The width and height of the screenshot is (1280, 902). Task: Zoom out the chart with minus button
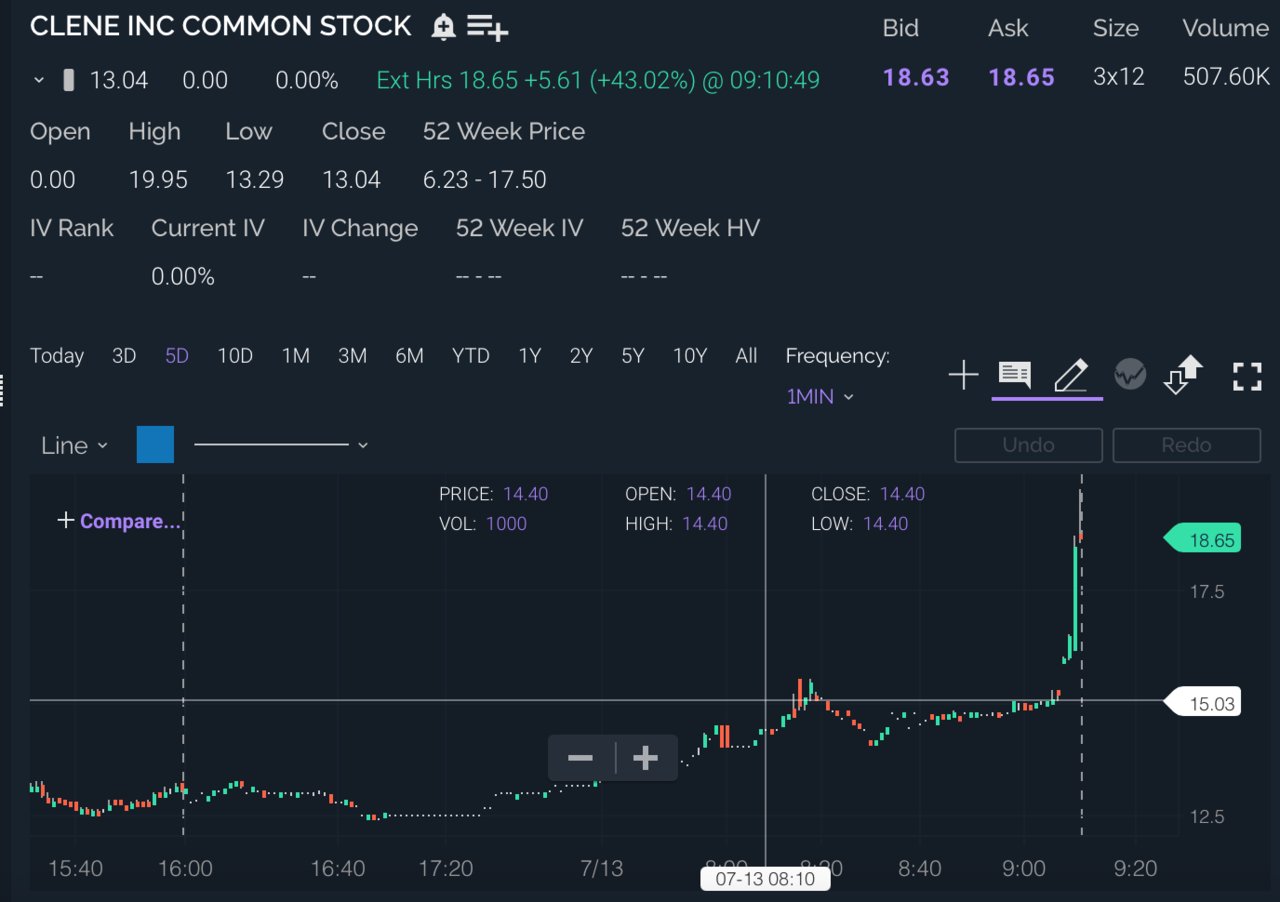pyautogui.click(x=581, y=758)
